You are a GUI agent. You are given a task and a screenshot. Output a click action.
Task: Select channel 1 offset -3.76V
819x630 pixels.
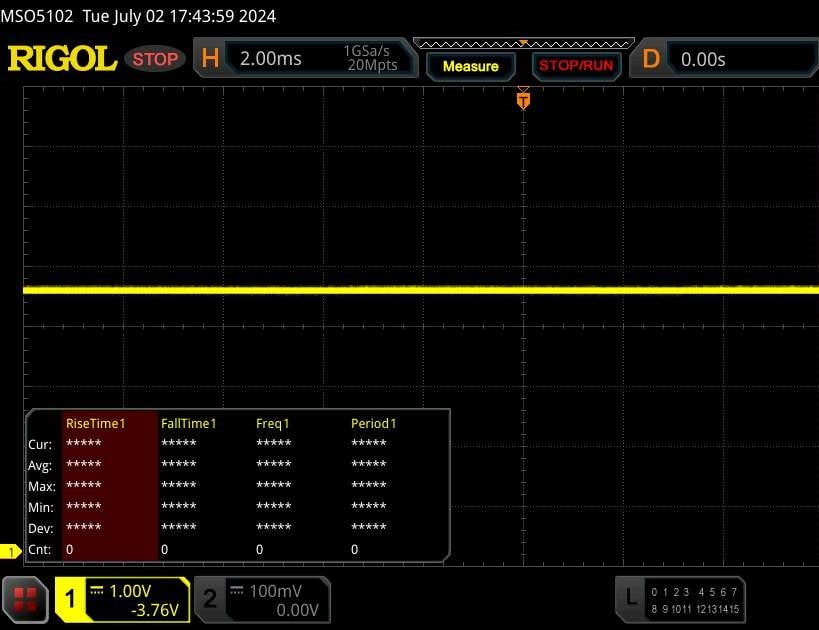[x=155, y=610]
